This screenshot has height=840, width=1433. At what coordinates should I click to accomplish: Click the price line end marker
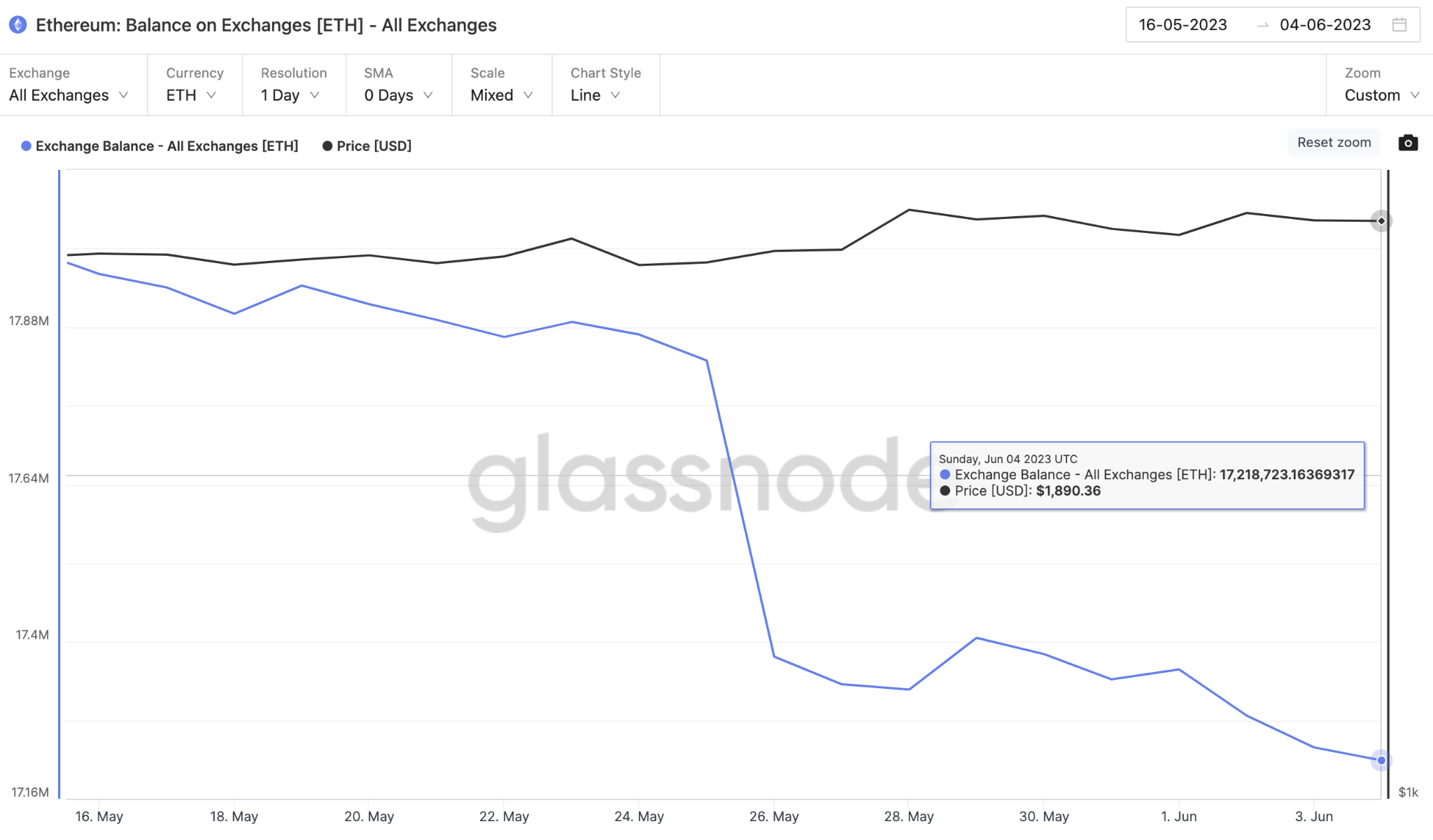1381,221
